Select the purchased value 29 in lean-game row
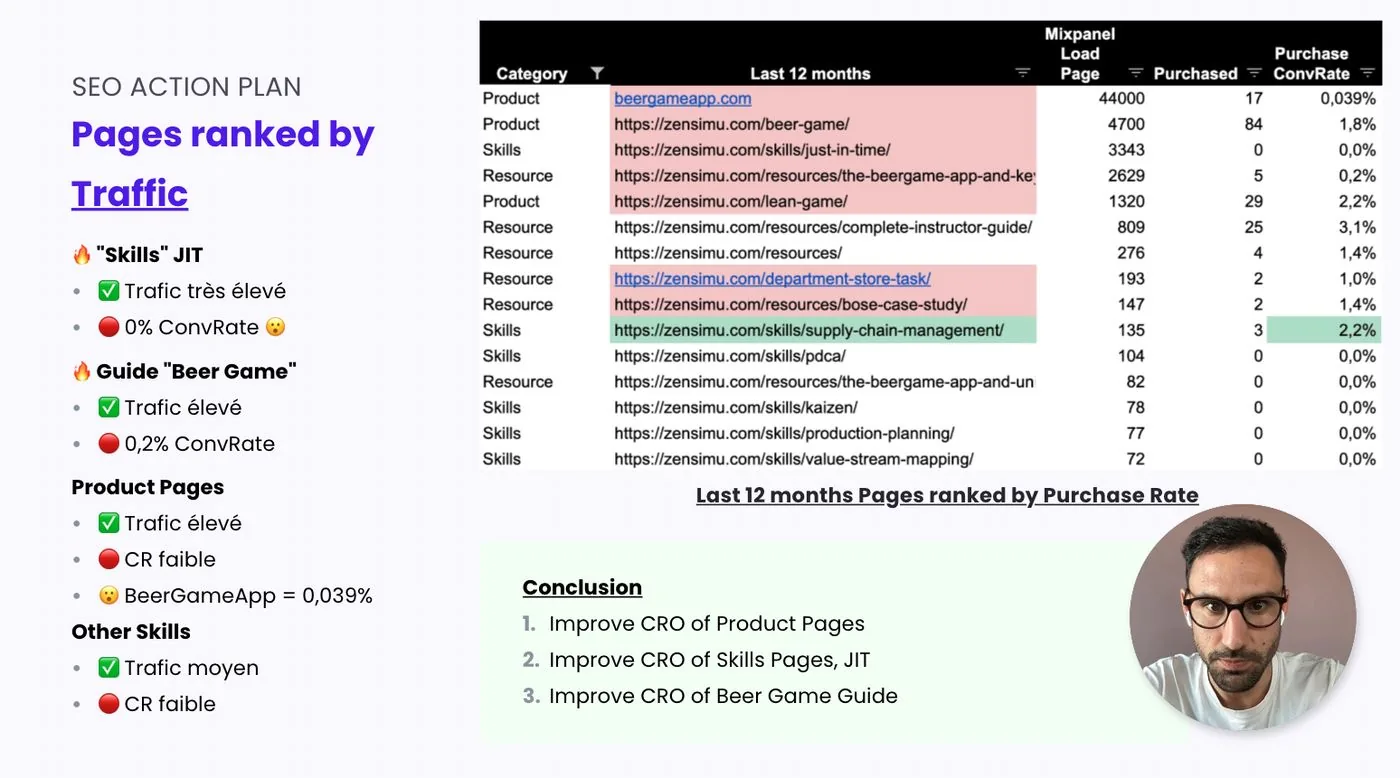Viewport: 1400px width, 778px height. 1253,202
